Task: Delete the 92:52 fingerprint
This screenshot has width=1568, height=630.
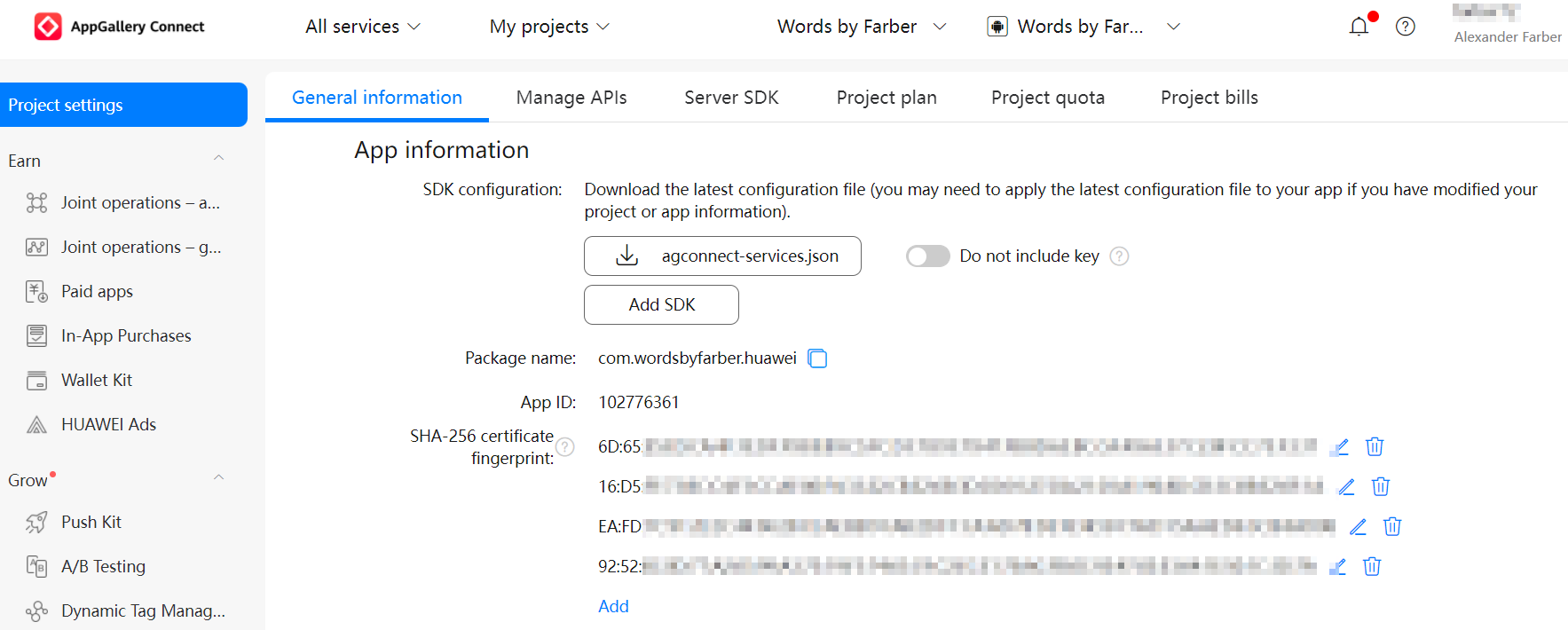Action: (x=1372, y=566)
